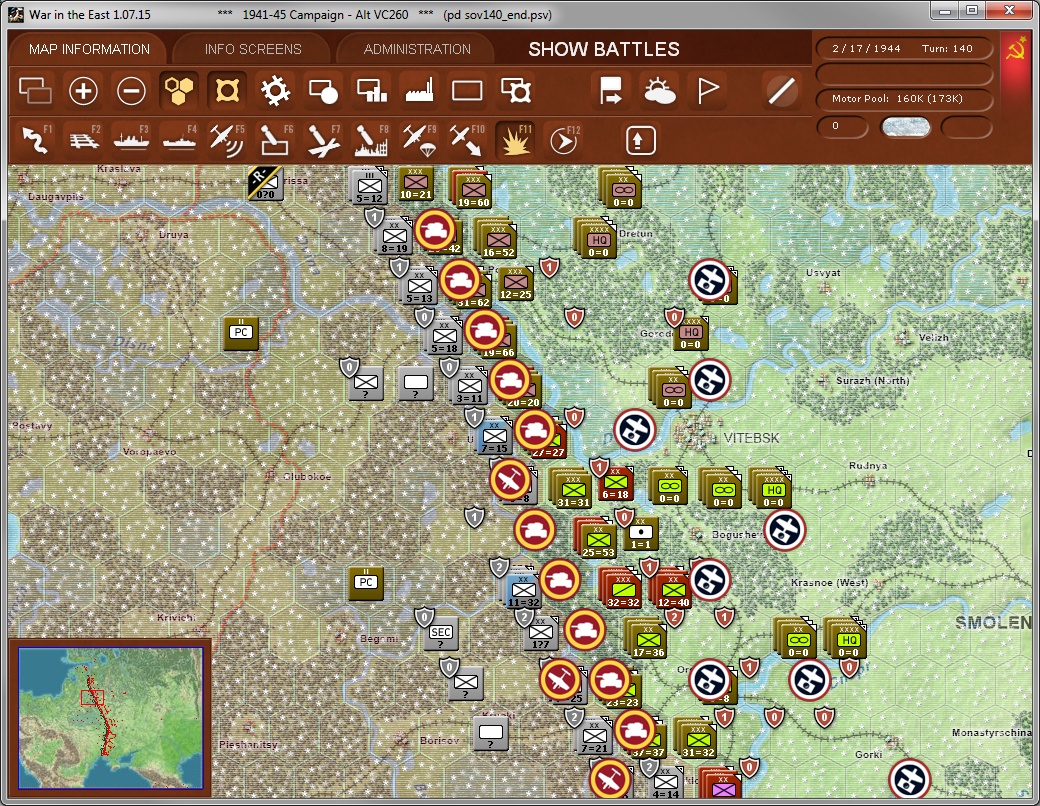The image size is (1040, 806).
Task: Select Rail mode (F2)
Action: (x=84, y=139)
